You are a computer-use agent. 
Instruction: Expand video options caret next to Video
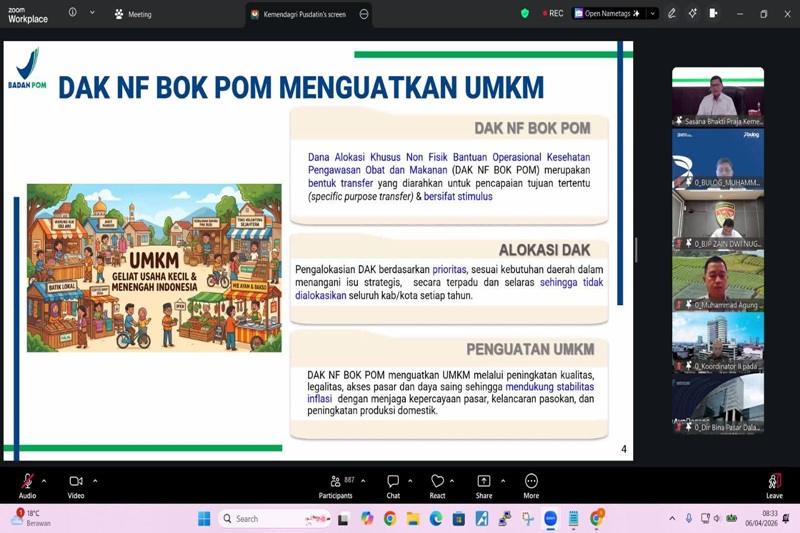(95, 480)
